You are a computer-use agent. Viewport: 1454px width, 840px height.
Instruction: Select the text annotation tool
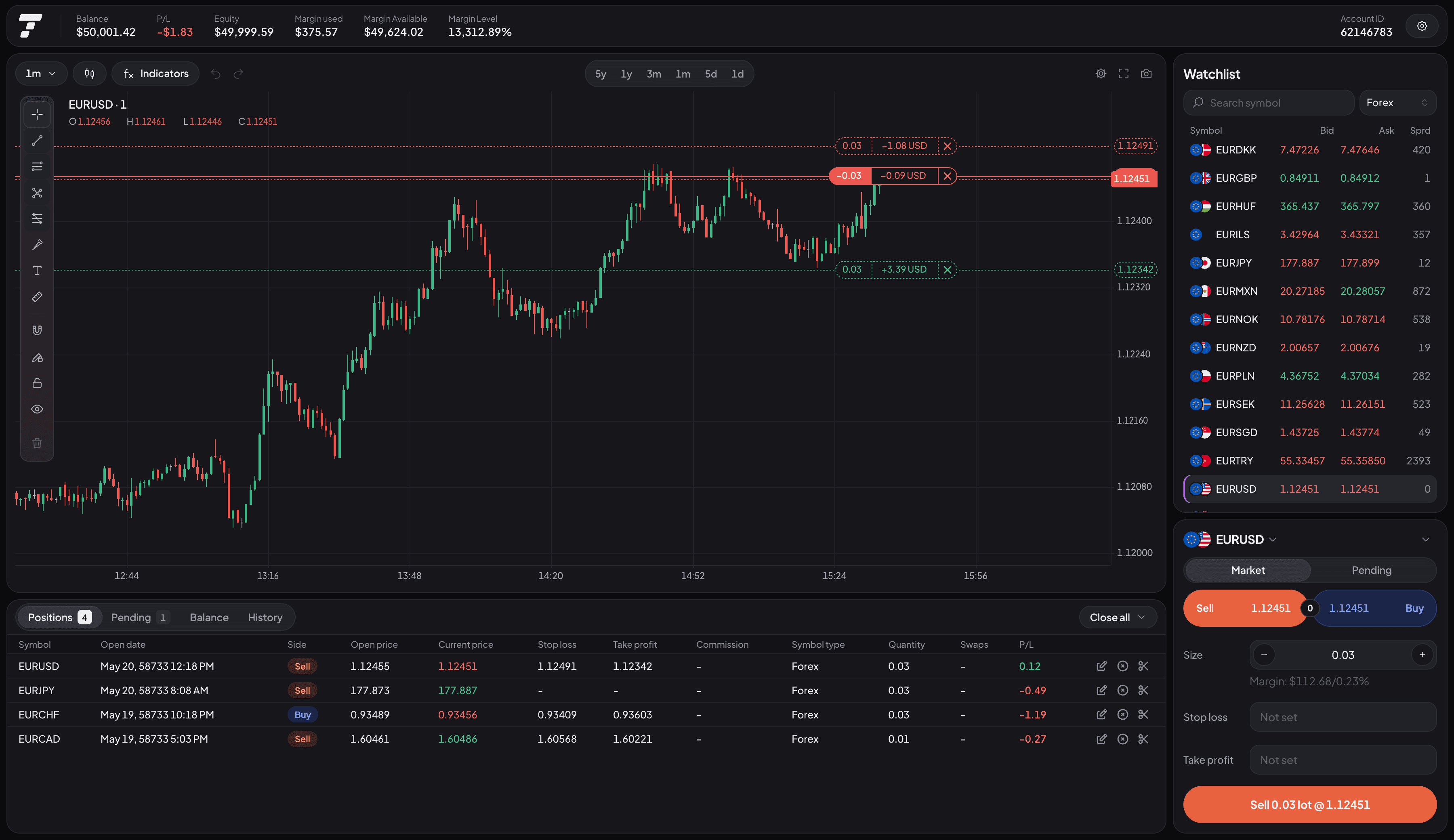point(37,271)
